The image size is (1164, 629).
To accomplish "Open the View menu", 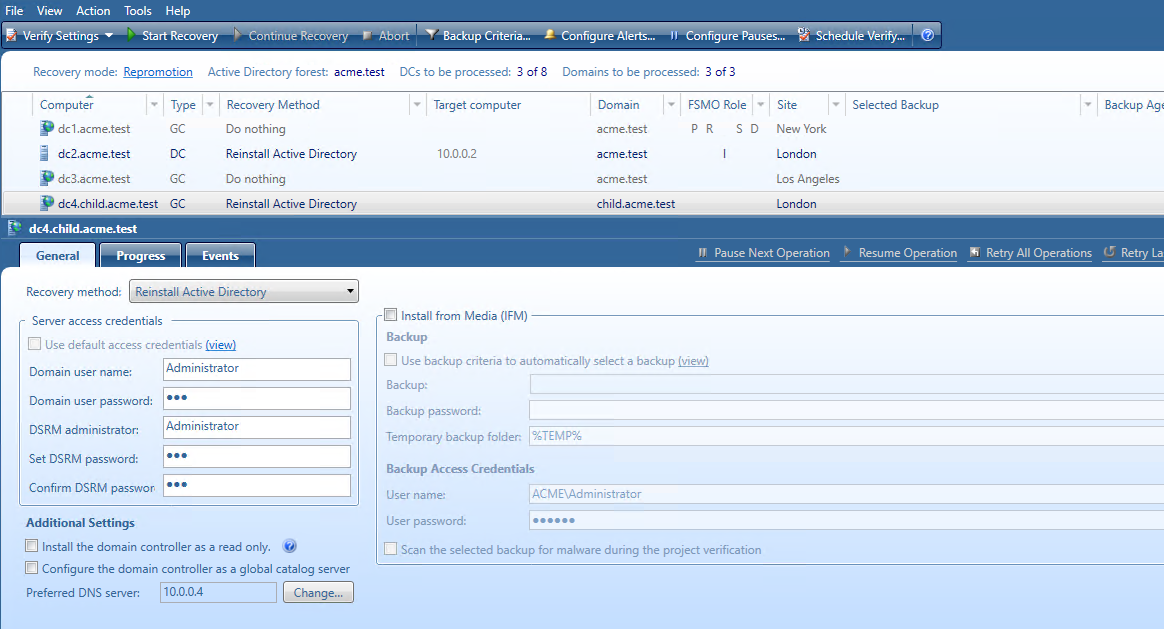I will click(50, 10).
